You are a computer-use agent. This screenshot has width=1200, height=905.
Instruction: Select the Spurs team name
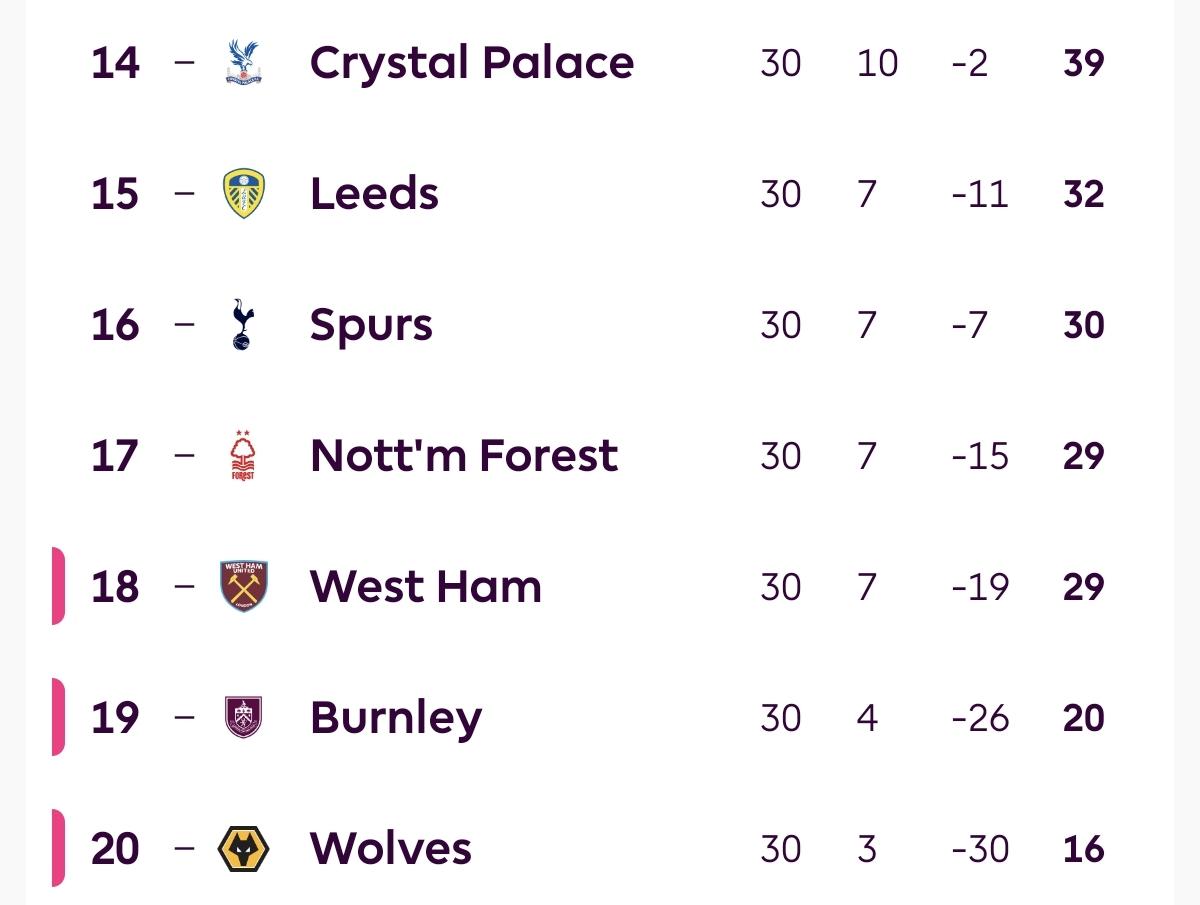coord(371,325)
